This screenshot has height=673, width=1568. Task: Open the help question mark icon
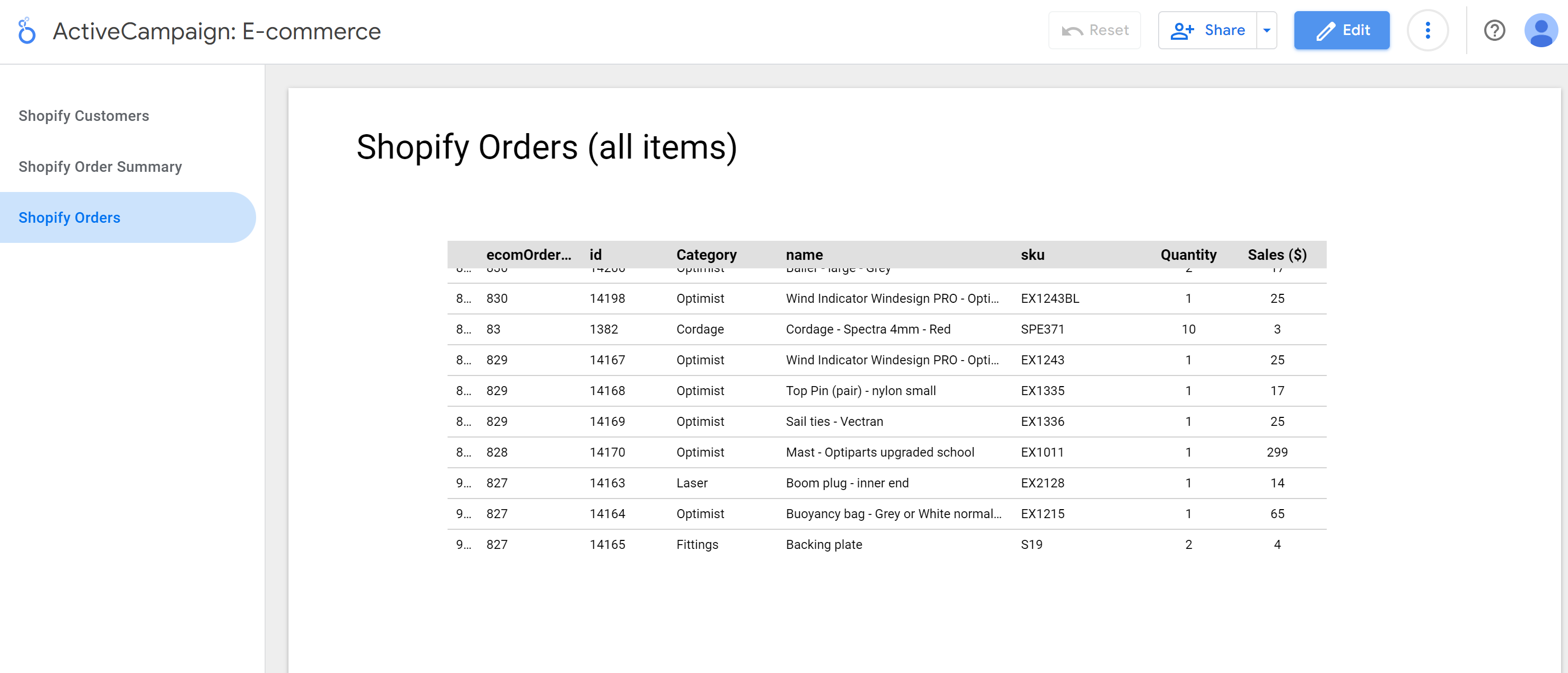[x=1494, y=30]
